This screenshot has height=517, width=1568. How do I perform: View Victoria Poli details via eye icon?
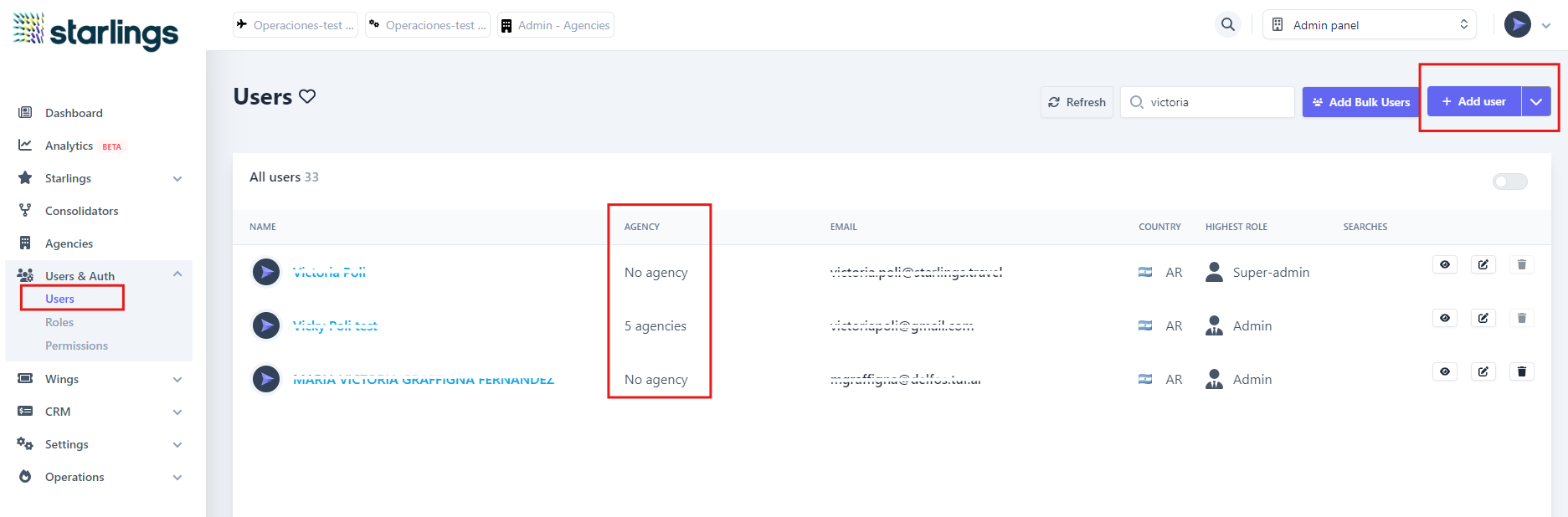pos(1444,265)
